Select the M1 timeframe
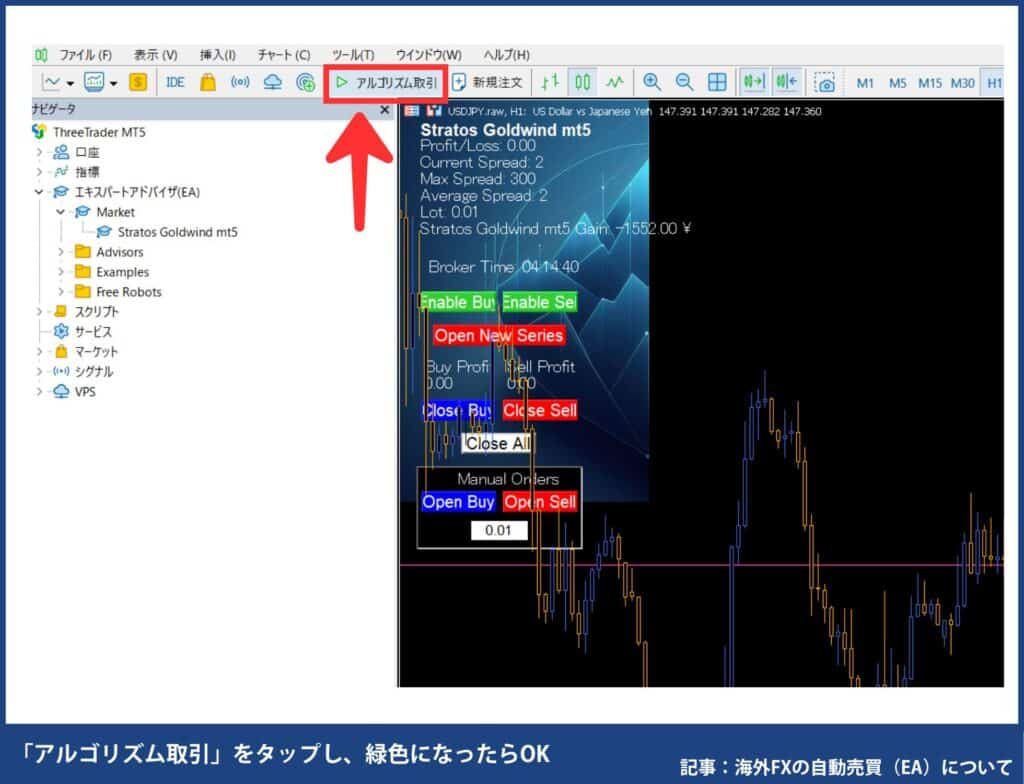 865,83
